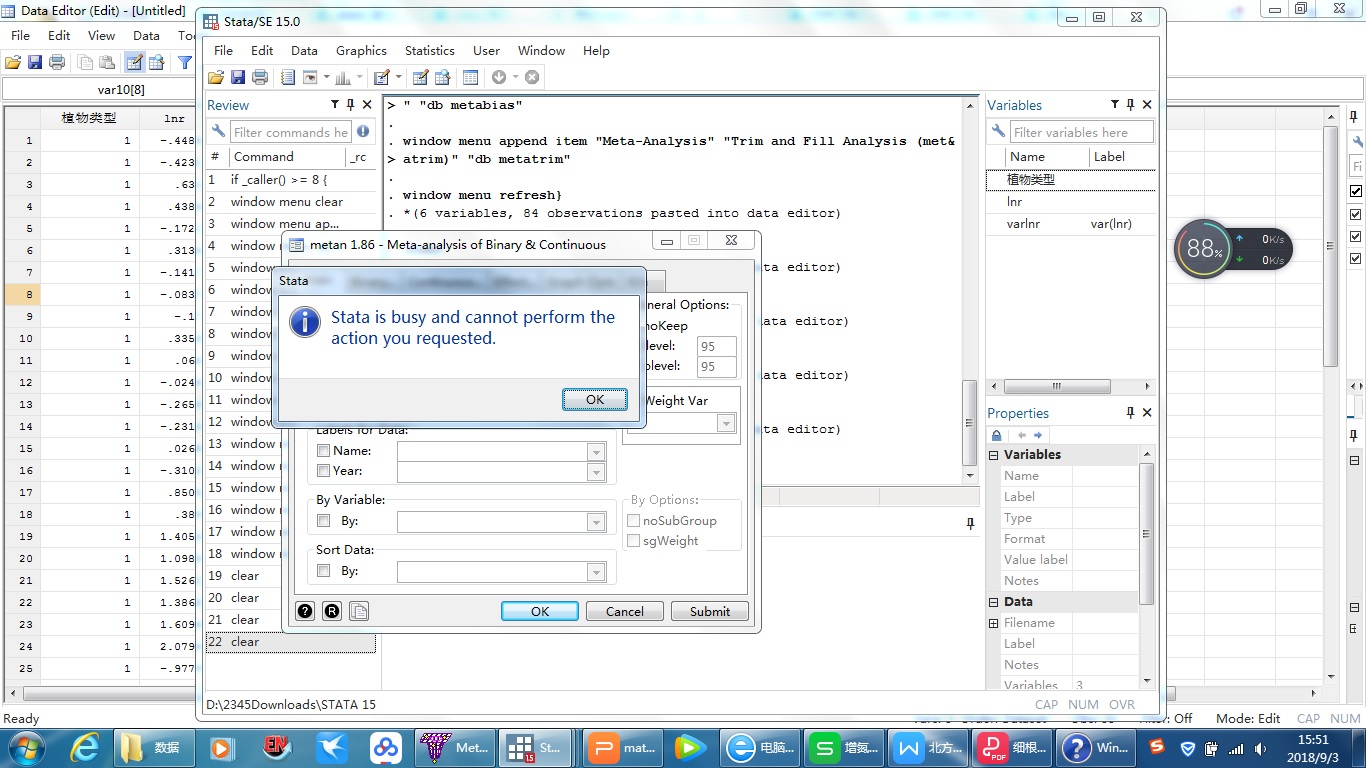This screenshot has width=1366, height=768.
Task: Pin the Review panel
Action: click(x=350, y=105)
